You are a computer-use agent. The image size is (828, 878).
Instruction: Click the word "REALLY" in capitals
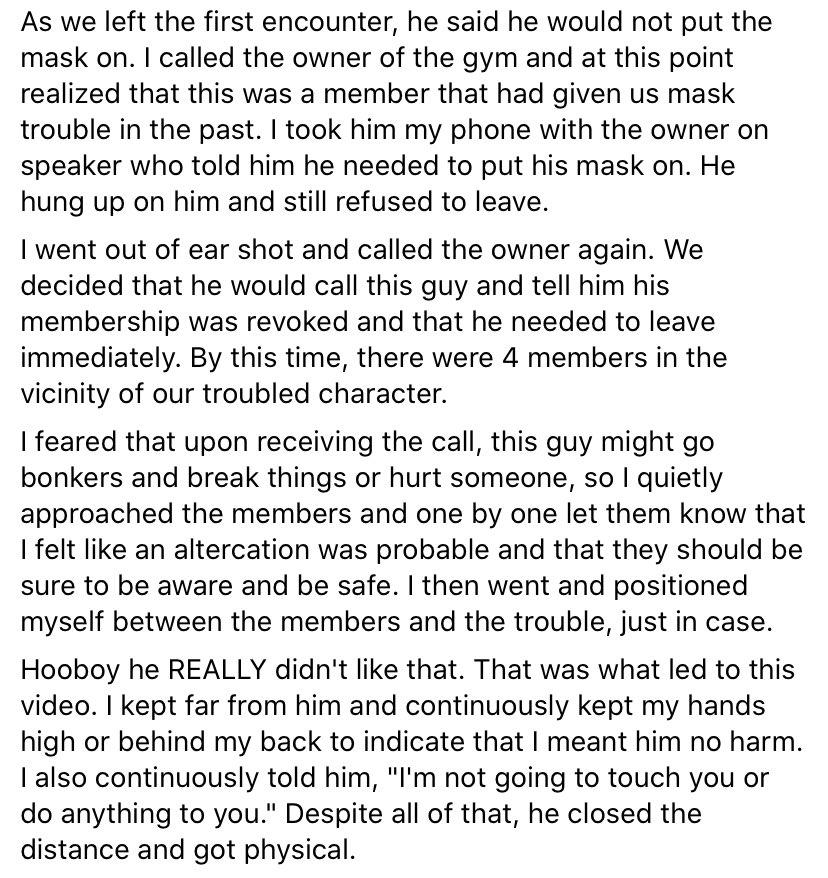217,670
